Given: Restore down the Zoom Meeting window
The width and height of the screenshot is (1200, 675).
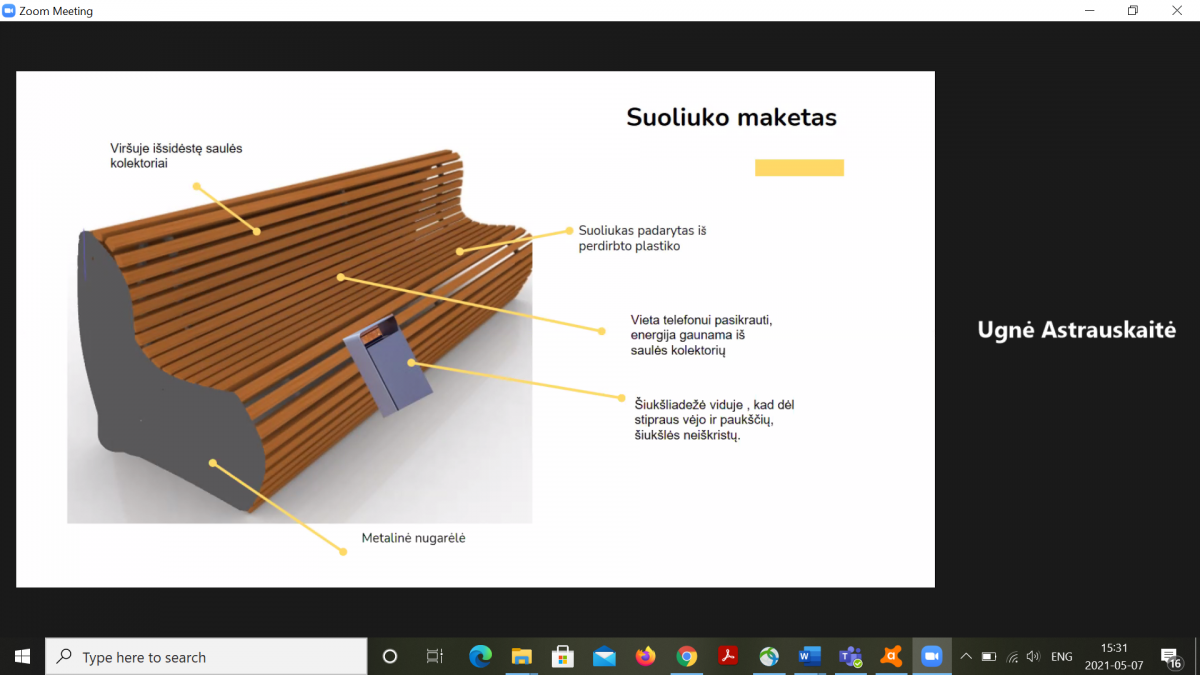Looking at the screenshot, I should 1133,11.
